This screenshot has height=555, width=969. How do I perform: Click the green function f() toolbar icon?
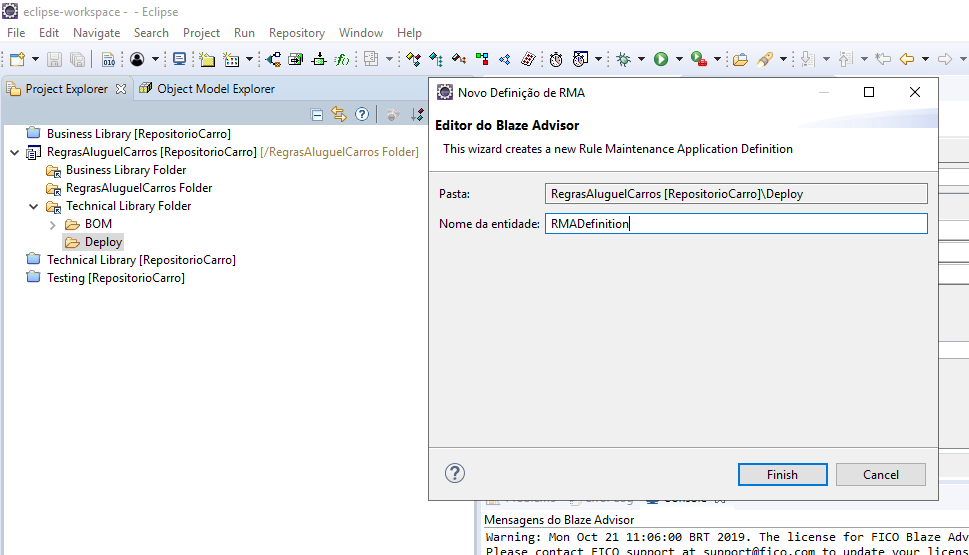click(341, 59)
